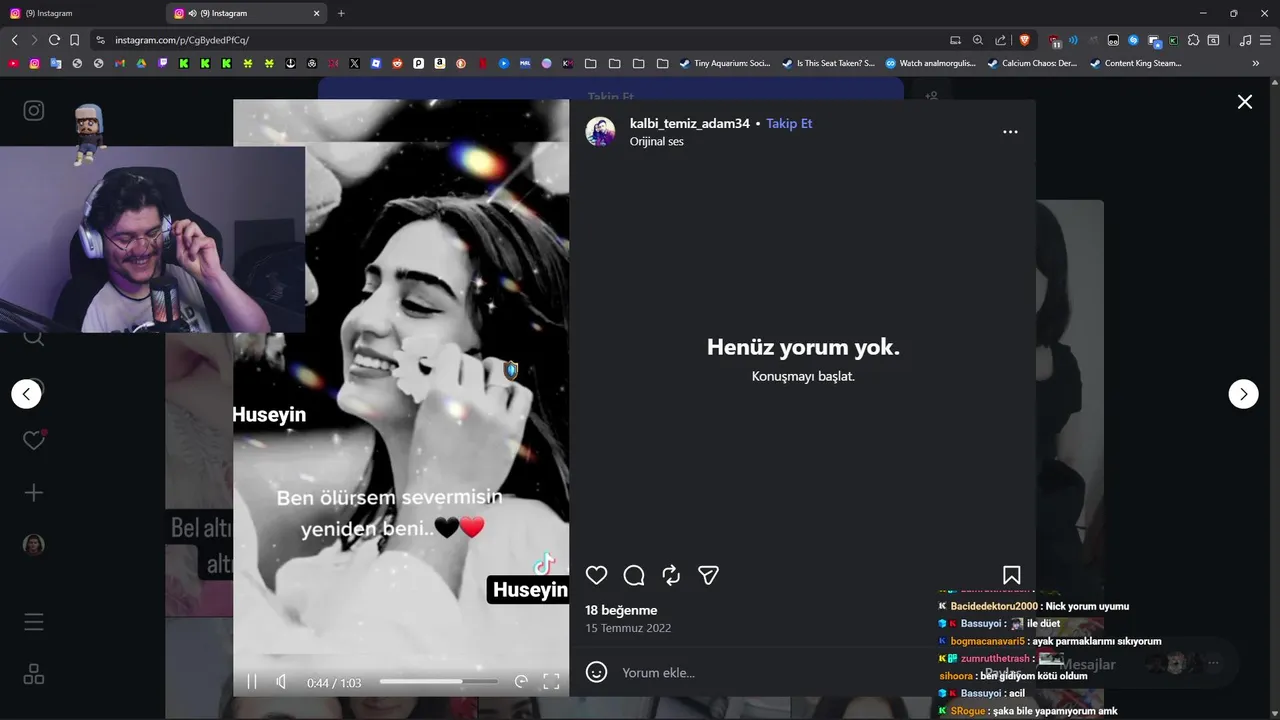The width and height of the screenshot is (1280, 720).
Task: Open the emoji picker beside the comment box
Action: point(596,672)
